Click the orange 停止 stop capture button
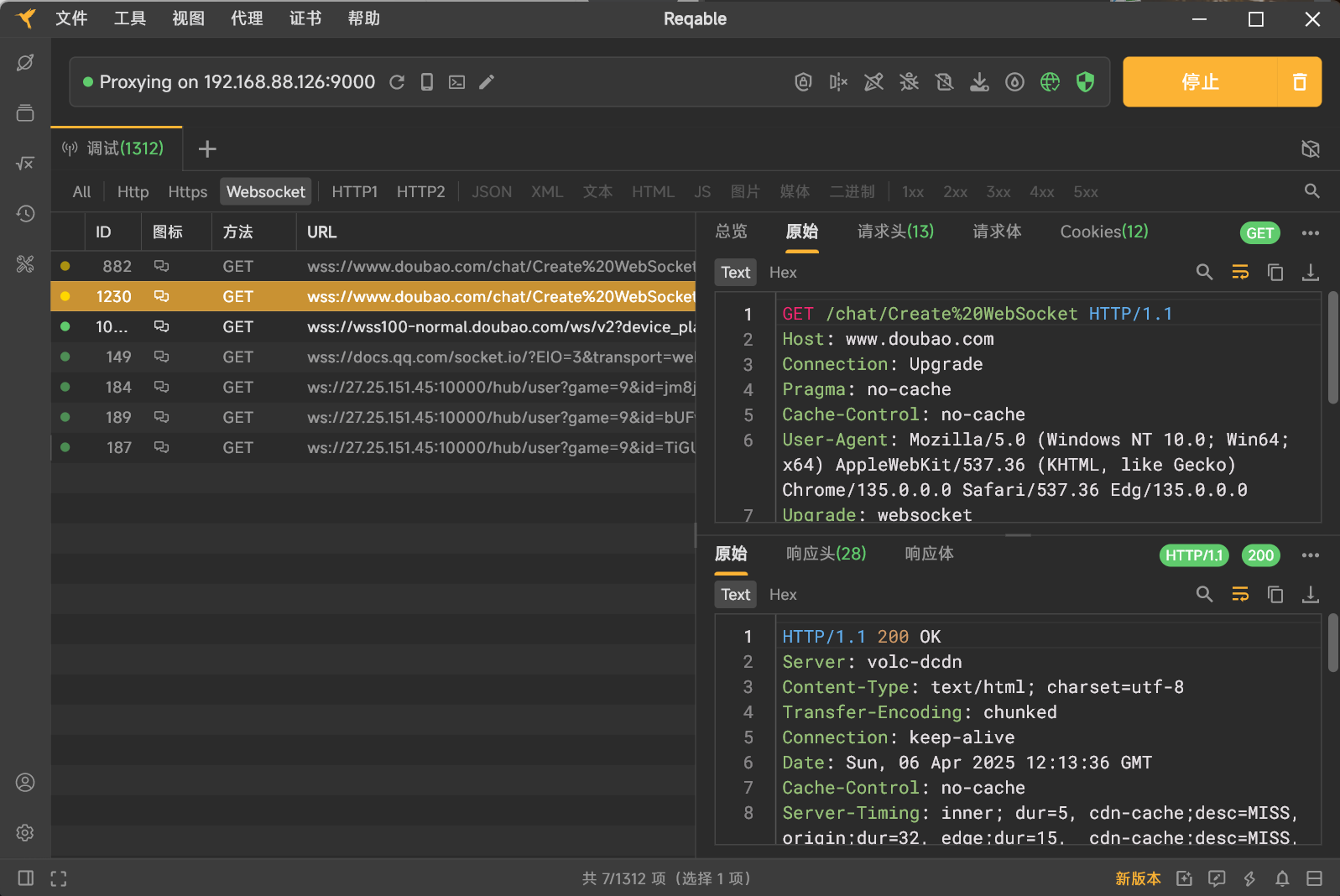Viewport: 1340px width, 896px height. click(x=1199, y=82)
